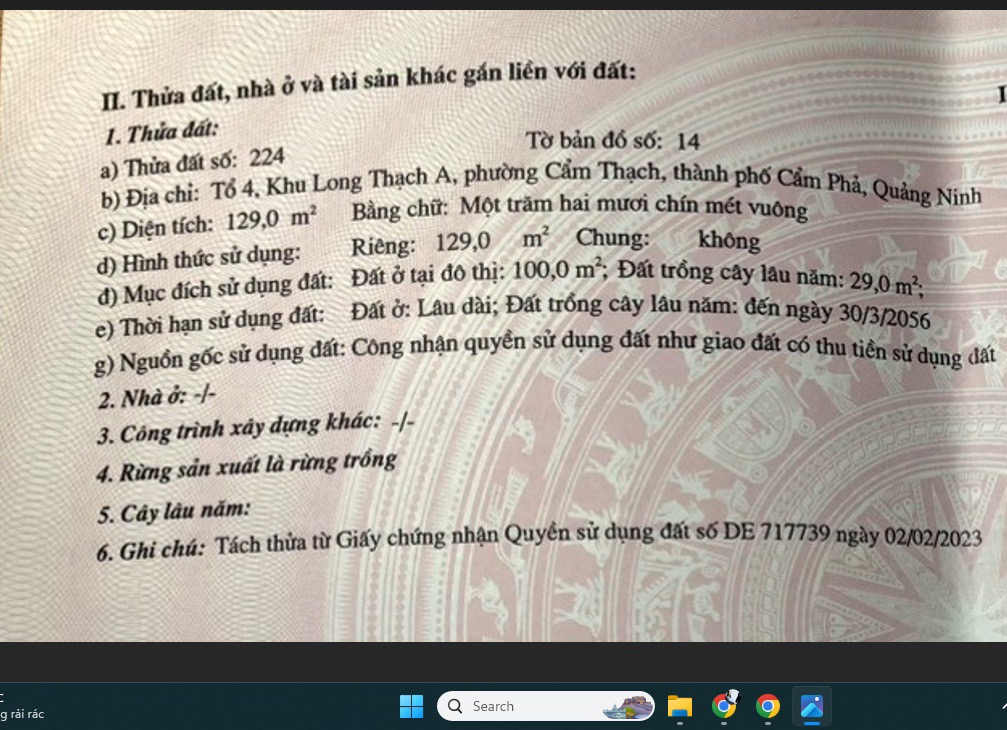Open the Windows Start menu
This screenshot has height=730, width=1007.
(411, 706)
